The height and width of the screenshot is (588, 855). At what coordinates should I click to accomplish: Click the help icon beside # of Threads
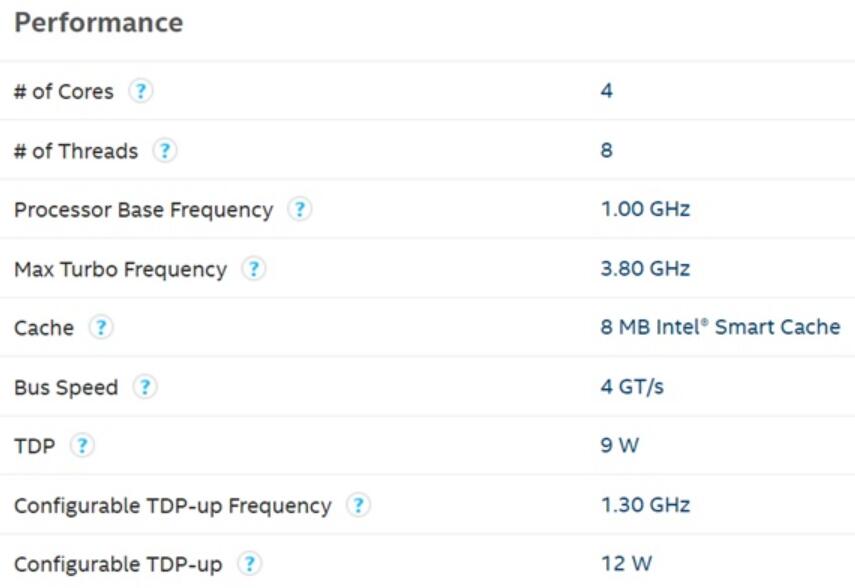click(x=167, y=150)
